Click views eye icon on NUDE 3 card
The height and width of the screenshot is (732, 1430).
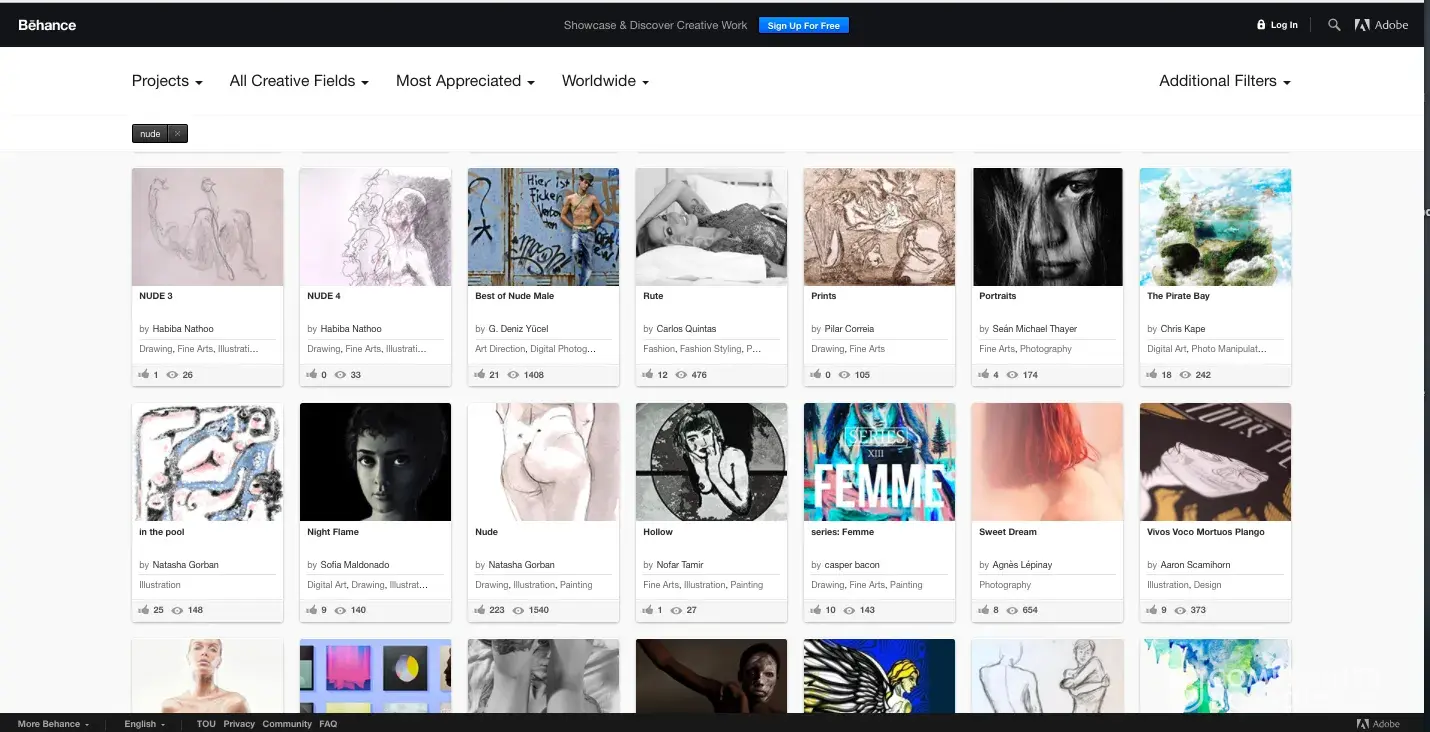pos(172,375)
